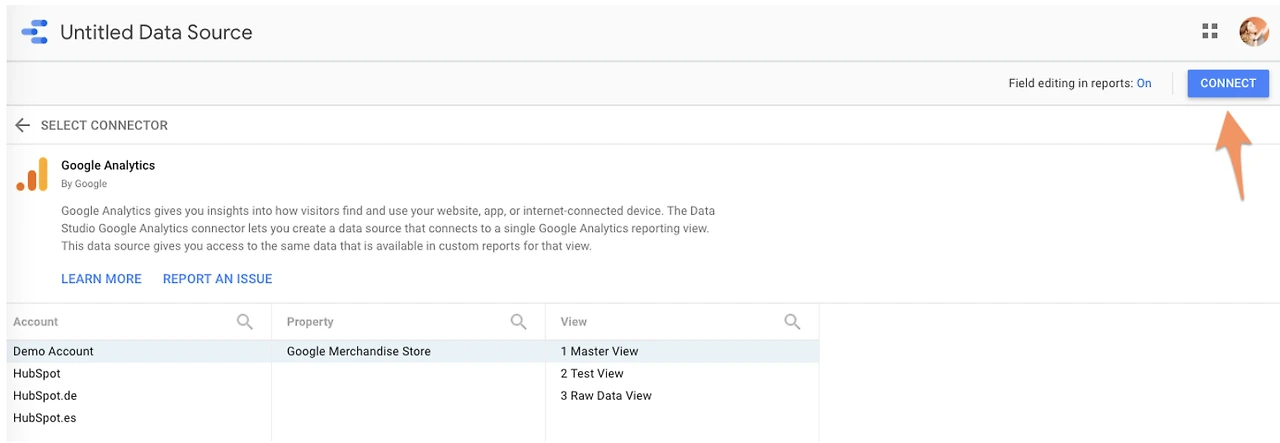Screen dimensions: 1280x443
Task: Open the Google apps grid icon
Action: (x=1210, y=32)
